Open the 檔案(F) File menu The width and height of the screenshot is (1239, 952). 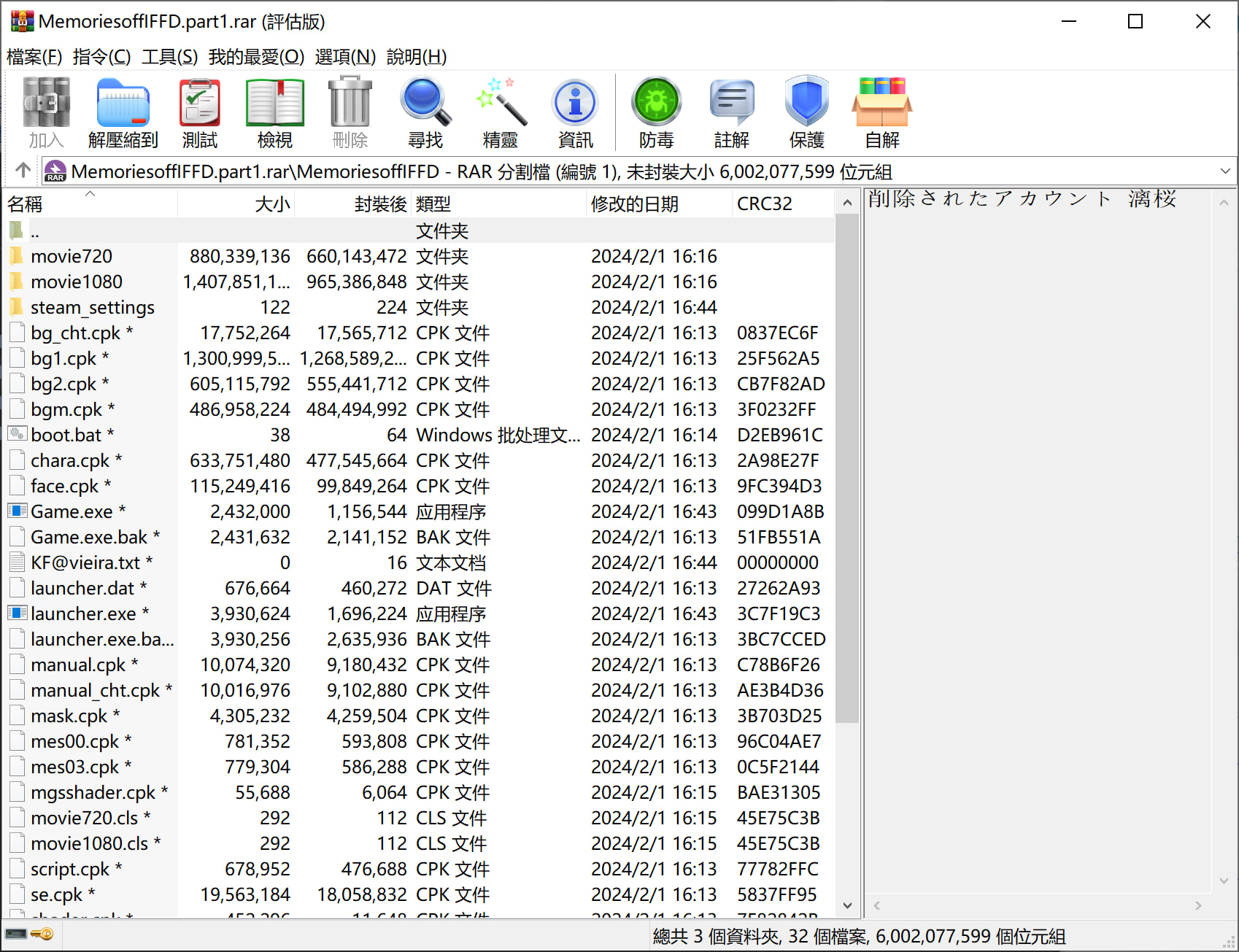[x=34, y=57]
